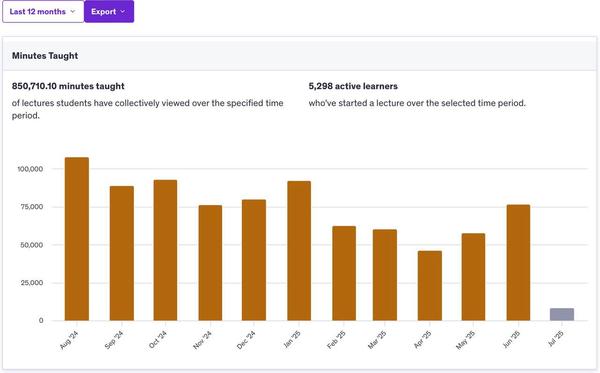The width and height of the screenshot is (600, 373).
Task: Click the Export button chevron arrow
Action: pyautogui.click(x=123, y=11)
